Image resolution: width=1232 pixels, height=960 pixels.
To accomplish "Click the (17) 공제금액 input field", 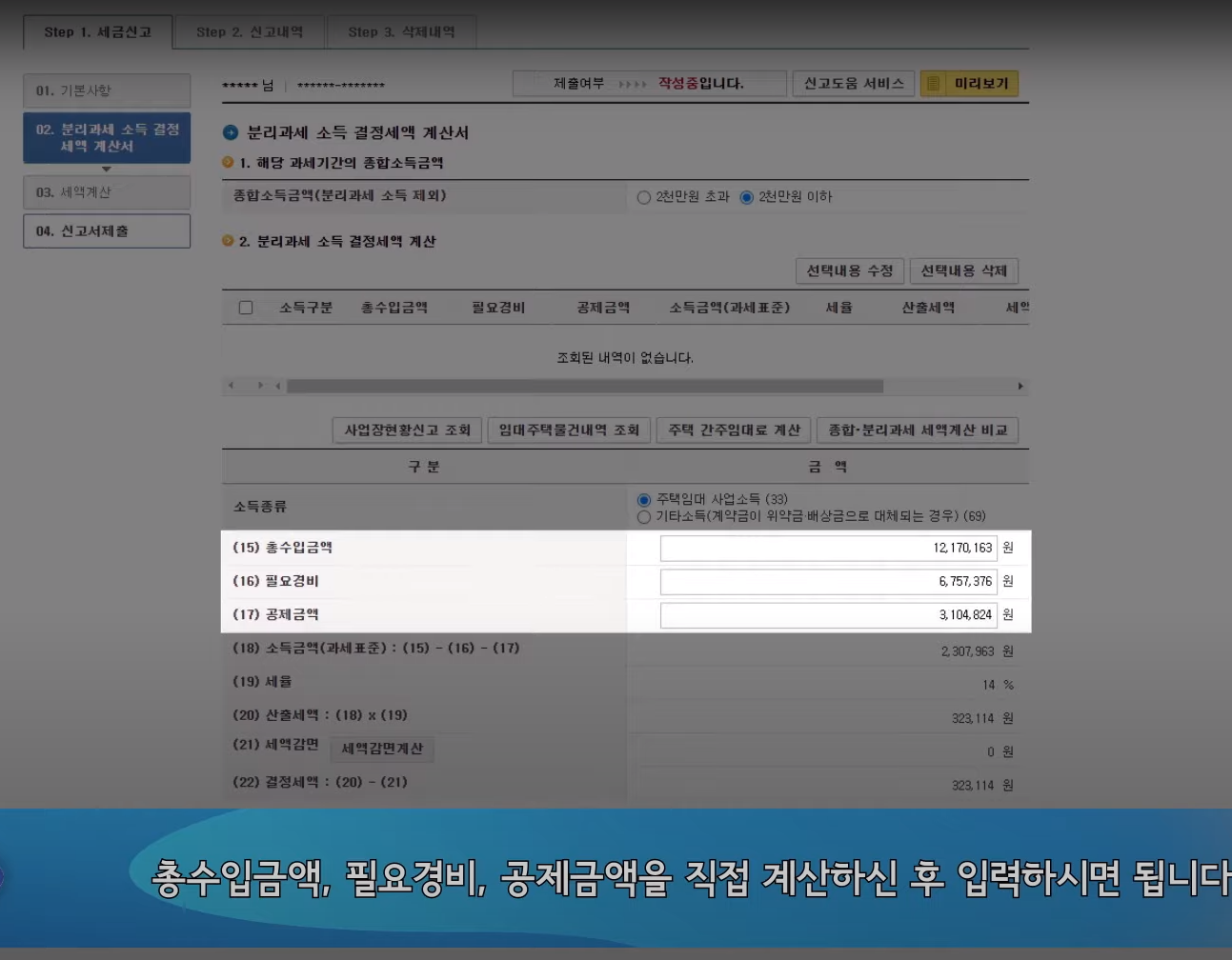I will click(828, 615).
